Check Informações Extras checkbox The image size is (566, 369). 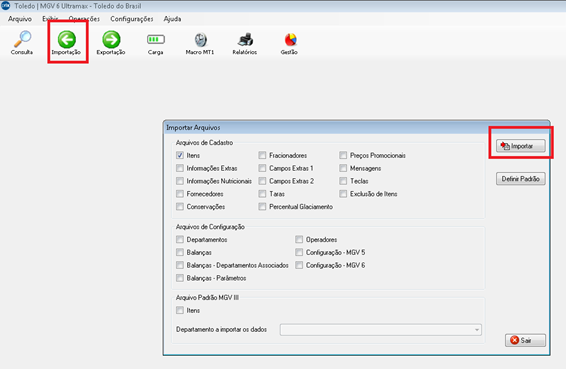(180, 168)
